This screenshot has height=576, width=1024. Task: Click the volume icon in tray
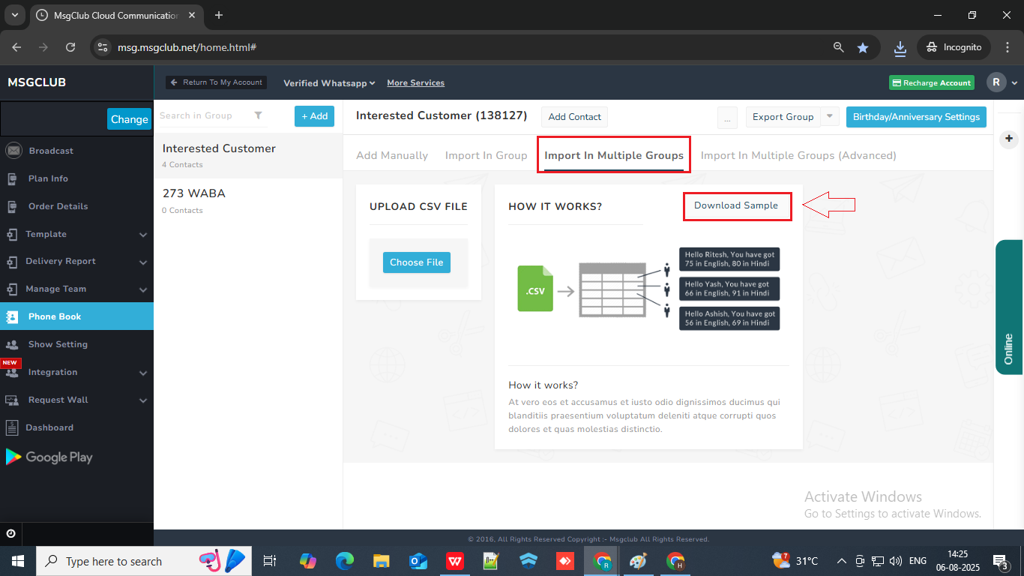coord(895,561)
